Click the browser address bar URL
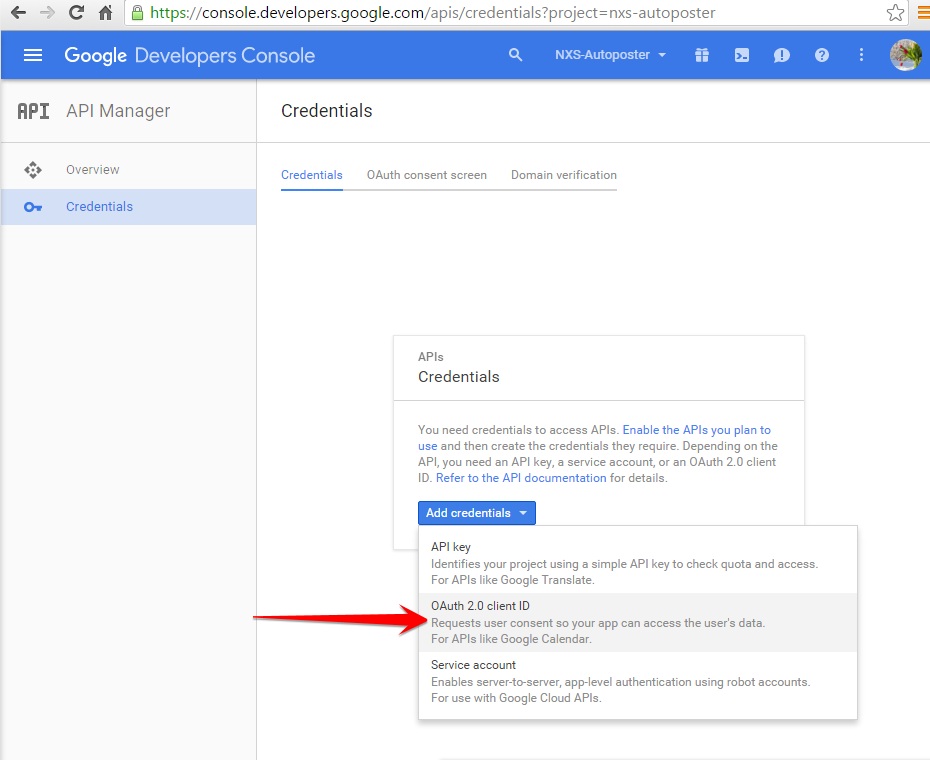The image size is (930, 760). (432, 12)
